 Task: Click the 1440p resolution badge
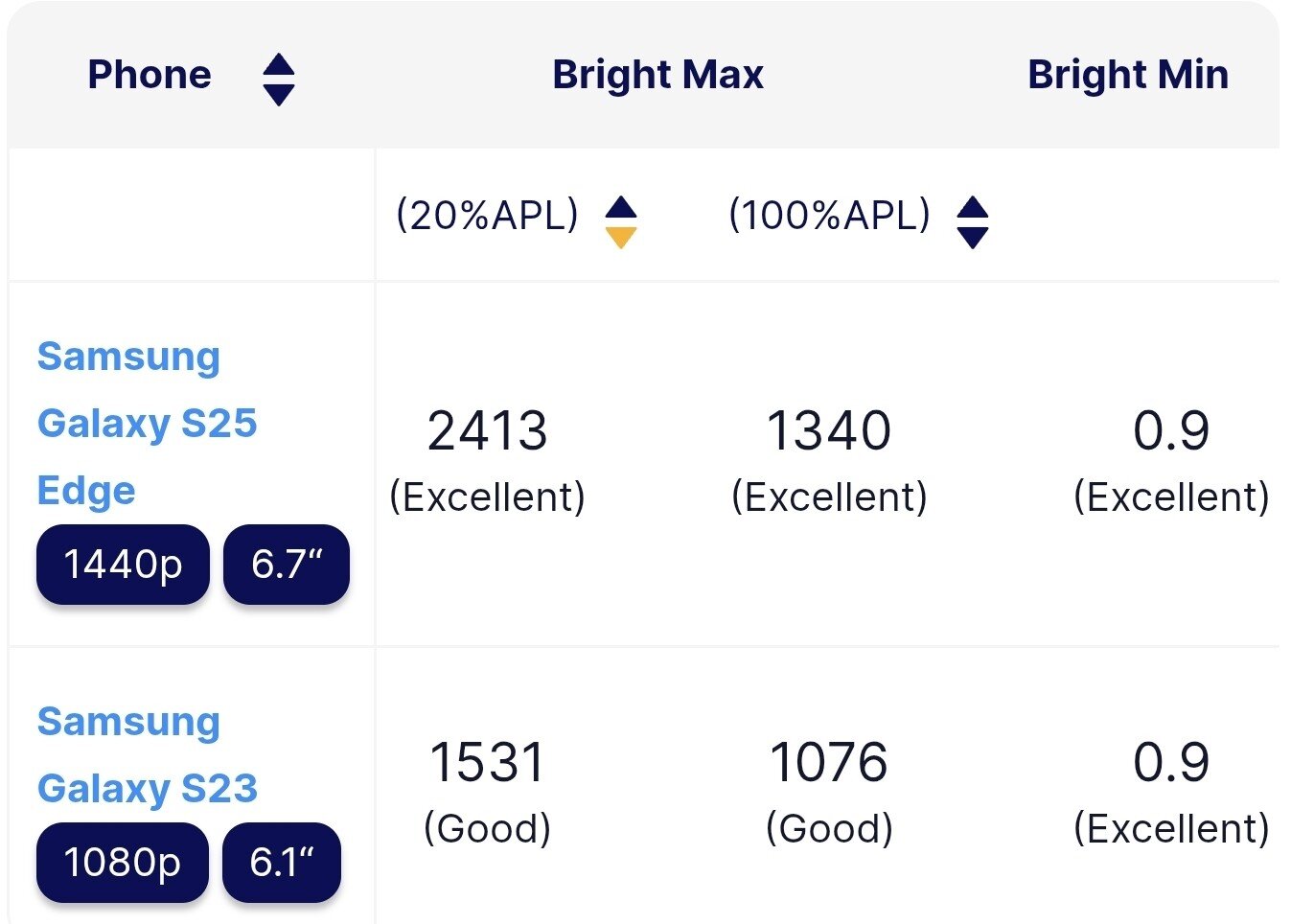(x=123, y=565)
